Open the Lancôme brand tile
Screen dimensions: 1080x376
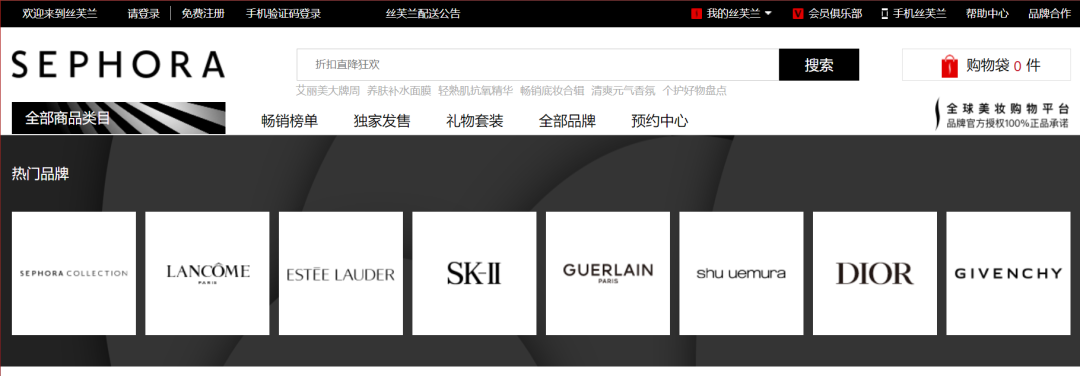[207, 273]
